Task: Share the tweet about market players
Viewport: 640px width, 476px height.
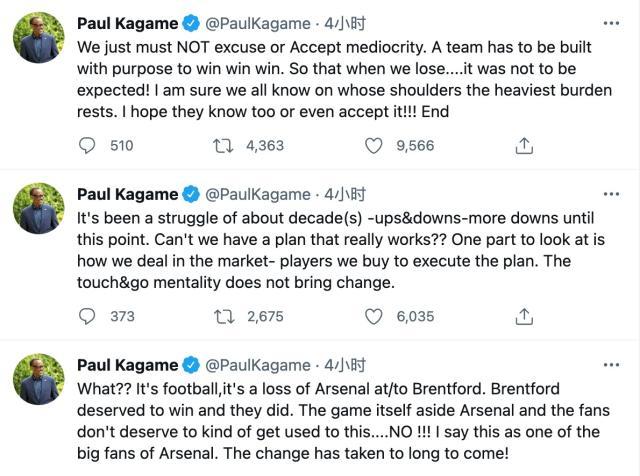Action: pos(523,317)
